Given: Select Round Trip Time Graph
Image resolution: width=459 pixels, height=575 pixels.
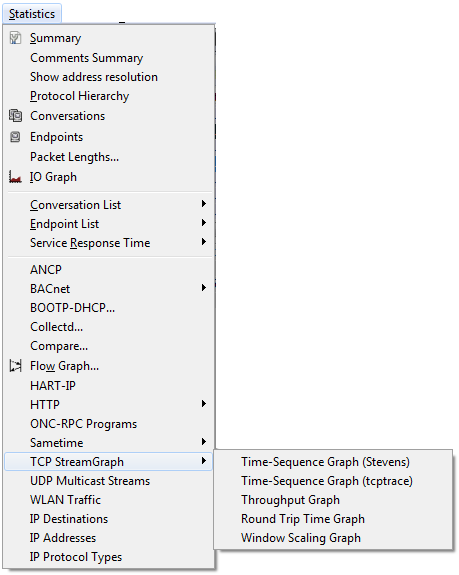Looking at the screenshot, I should pyautogui.click(x=303, y=519).
